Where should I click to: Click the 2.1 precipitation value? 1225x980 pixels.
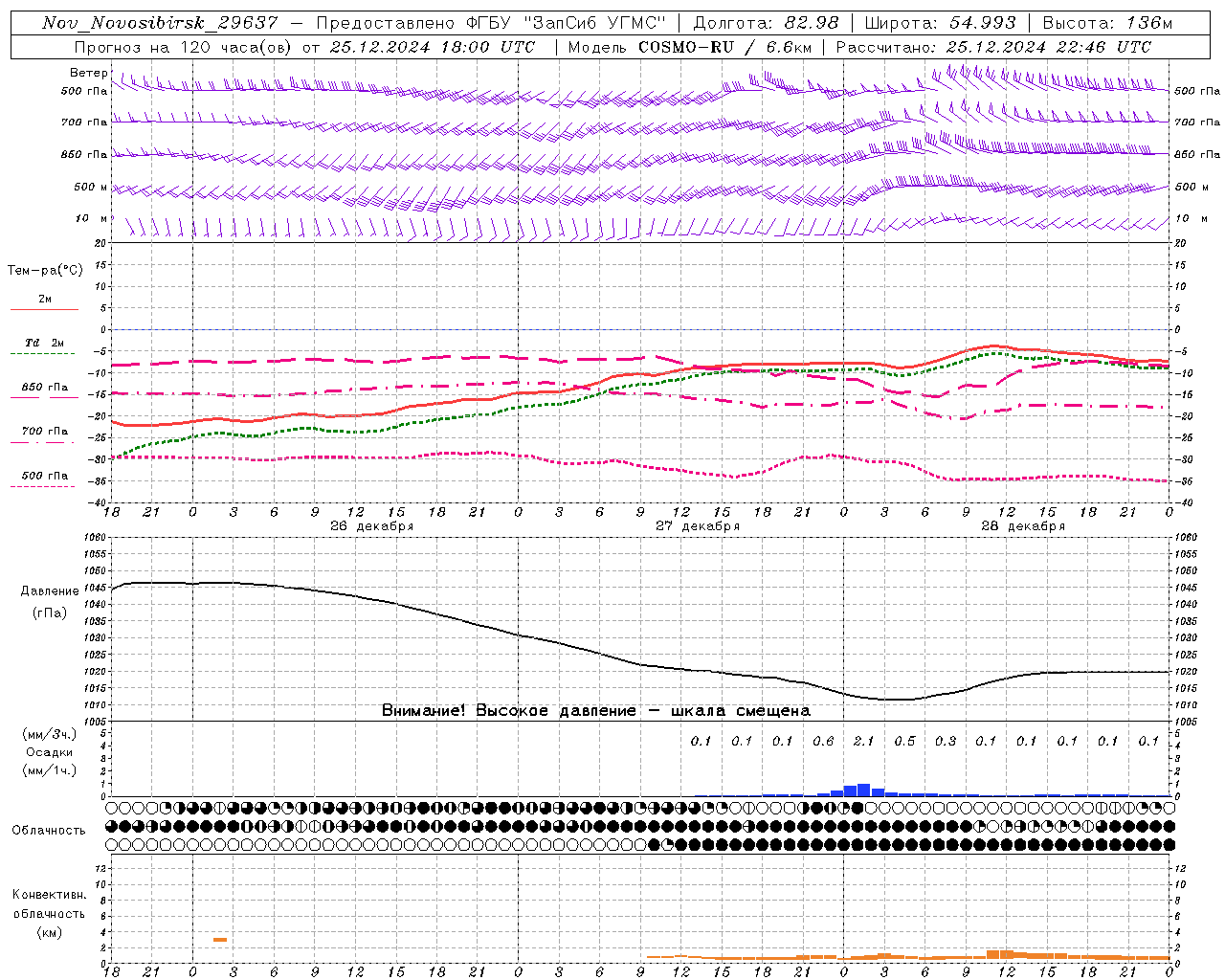pos(863,742)
